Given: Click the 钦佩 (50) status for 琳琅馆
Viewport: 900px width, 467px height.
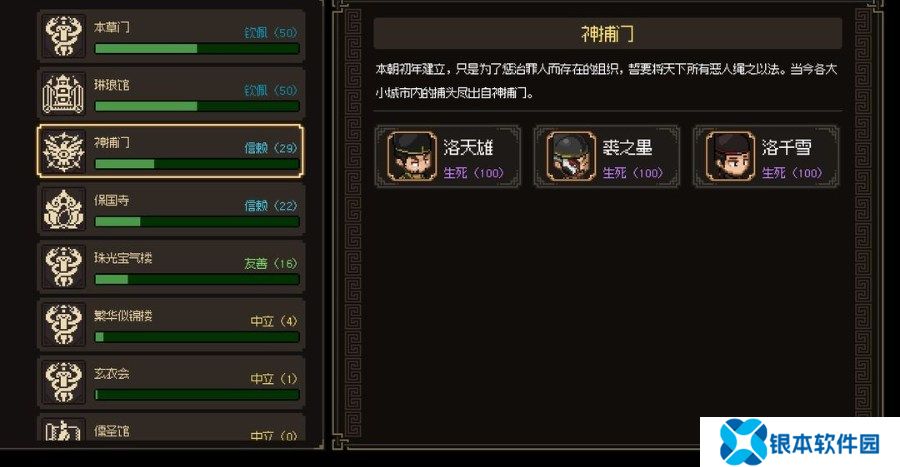Looking at the screenshot, I should point(271,91).
